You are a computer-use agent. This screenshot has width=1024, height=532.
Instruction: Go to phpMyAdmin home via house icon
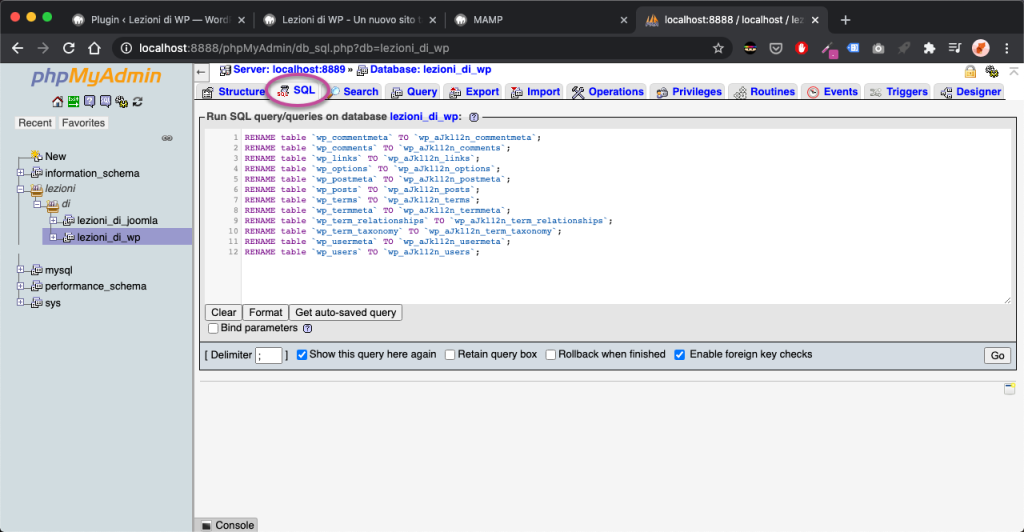[57, 102]
